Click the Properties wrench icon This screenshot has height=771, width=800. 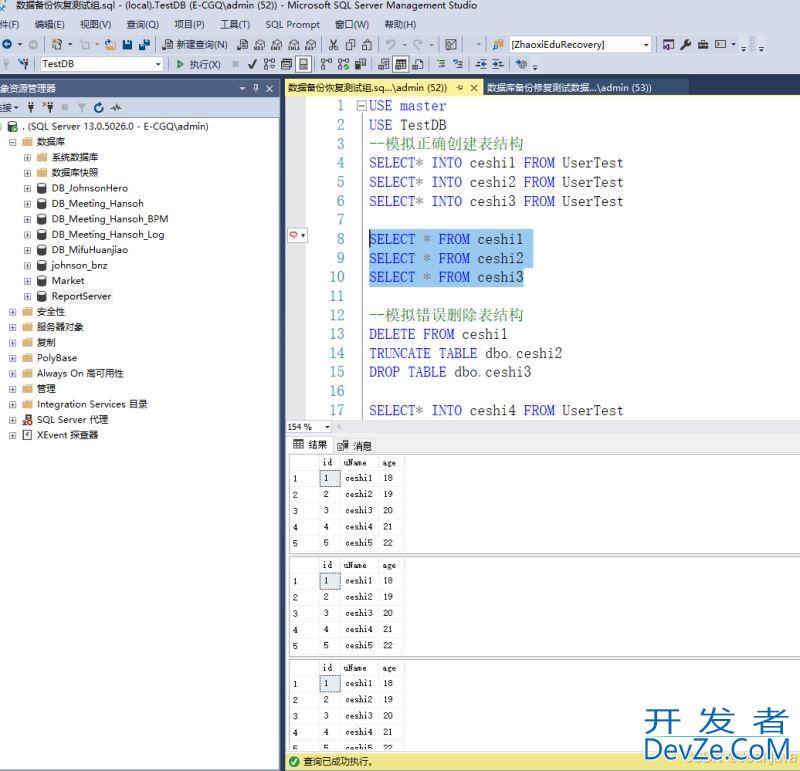pos(686,45)
